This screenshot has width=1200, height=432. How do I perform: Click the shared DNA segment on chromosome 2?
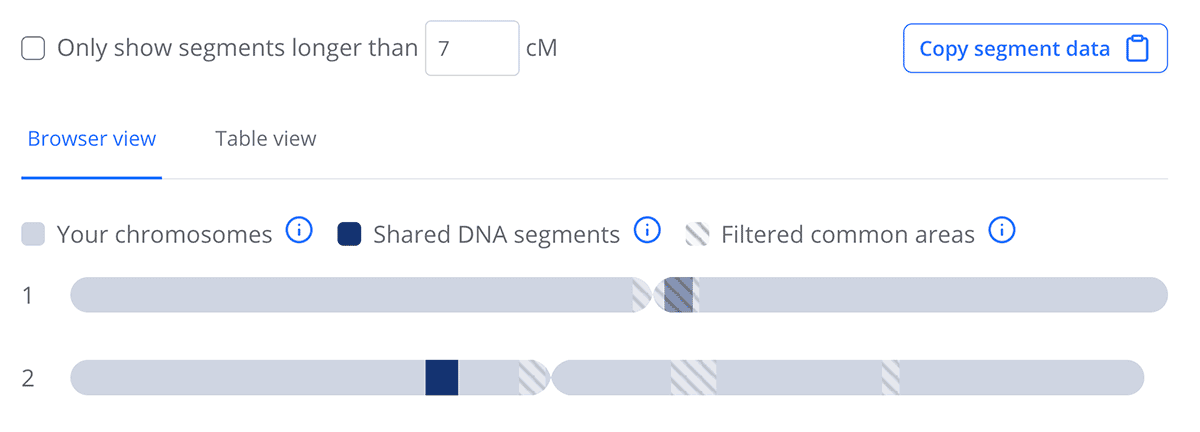coord(441,378)
